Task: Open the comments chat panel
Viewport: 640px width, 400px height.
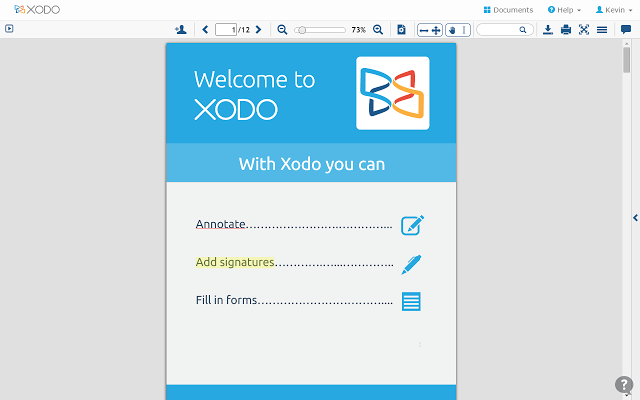Action: pyautogui.click(x=626, y=29)
